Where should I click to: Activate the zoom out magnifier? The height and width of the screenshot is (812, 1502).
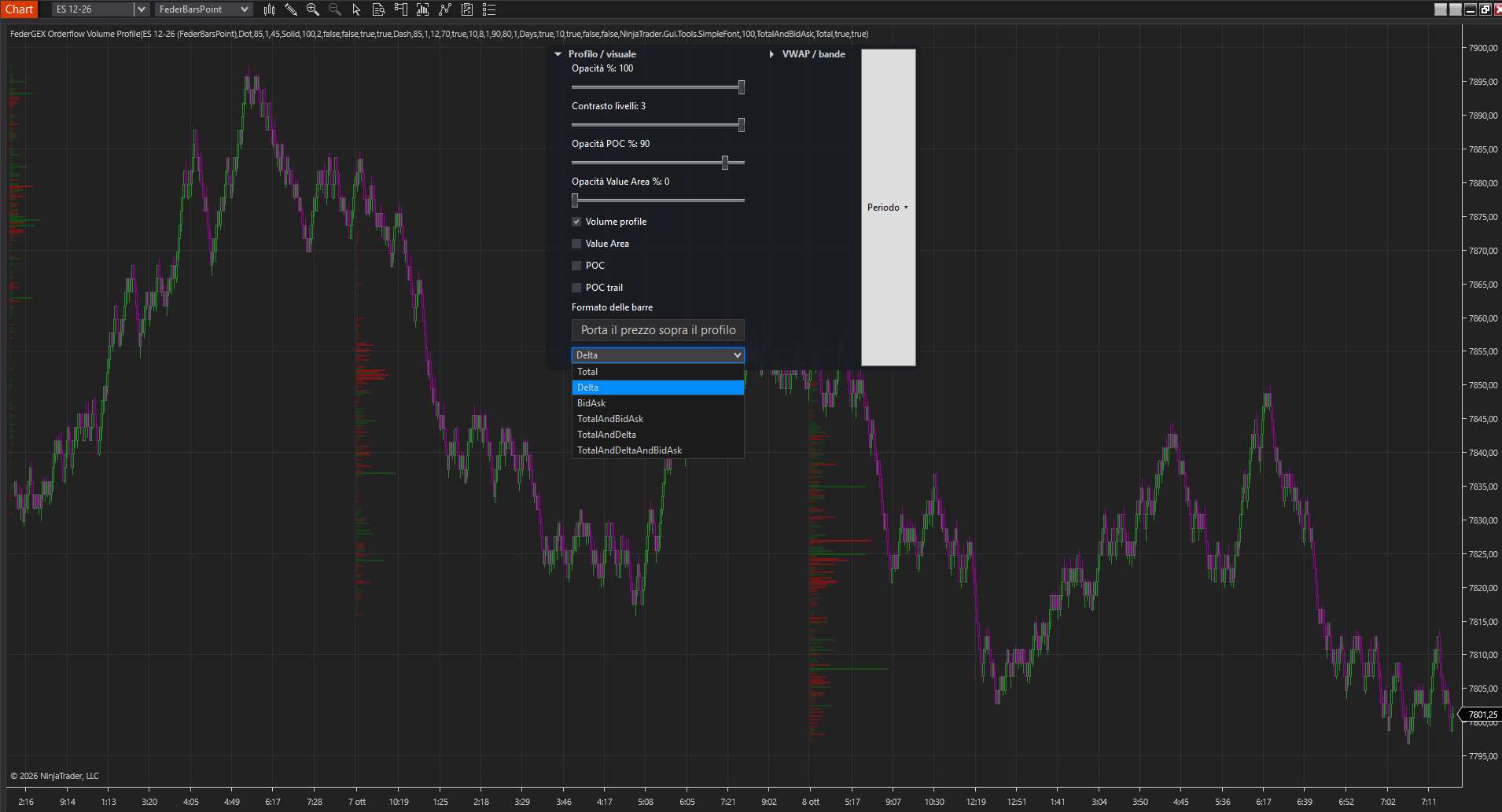click(x=334, y=9)
